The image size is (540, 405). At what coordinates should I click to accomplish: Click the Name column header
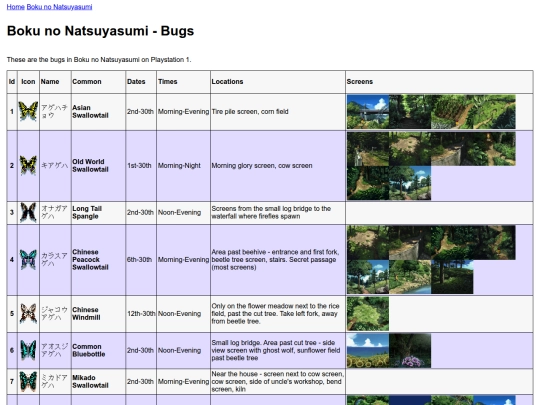(55, 82)
